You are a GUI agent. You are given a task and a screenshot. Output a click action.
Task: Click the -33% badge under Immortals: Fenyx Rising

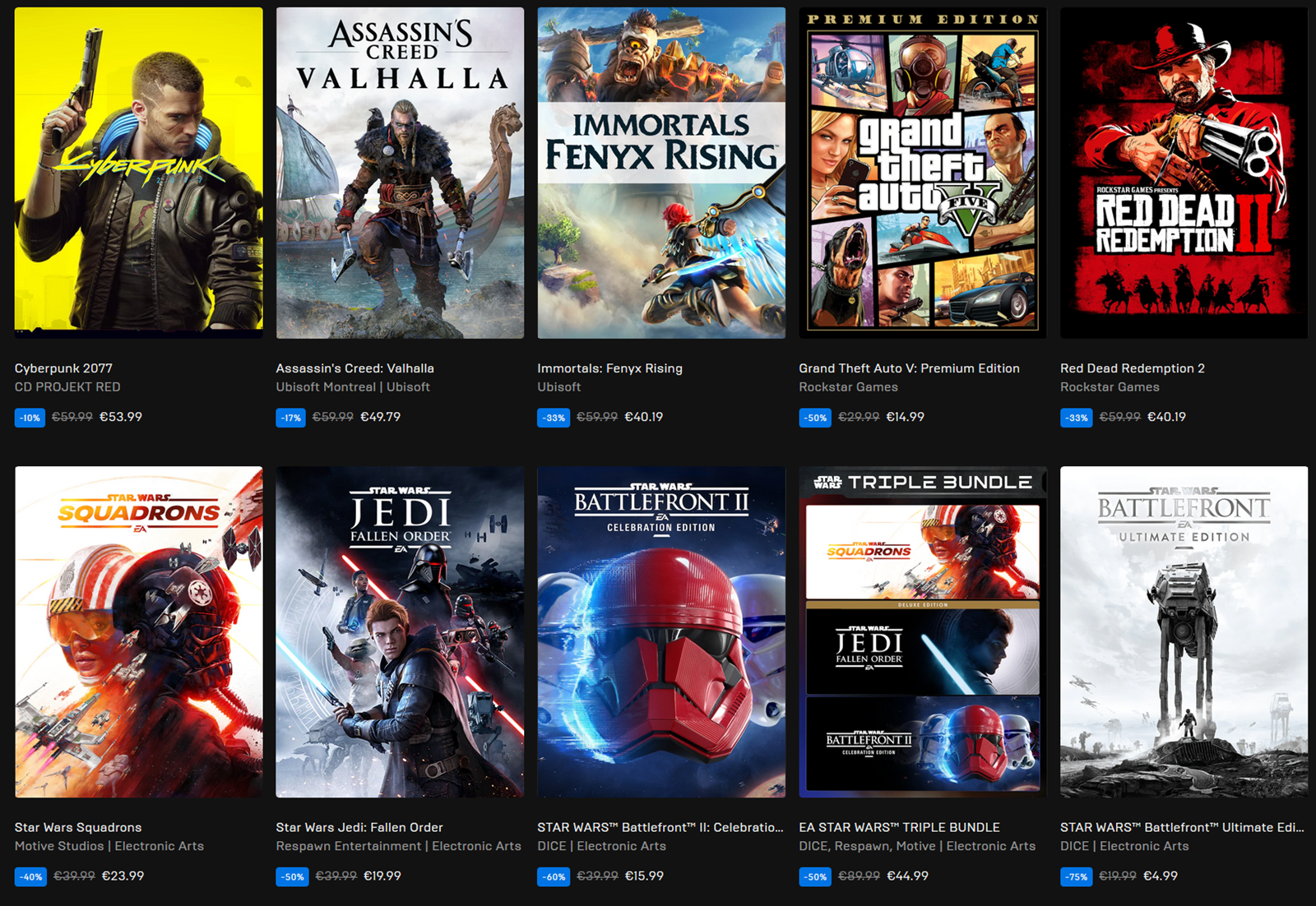(554, 418)
